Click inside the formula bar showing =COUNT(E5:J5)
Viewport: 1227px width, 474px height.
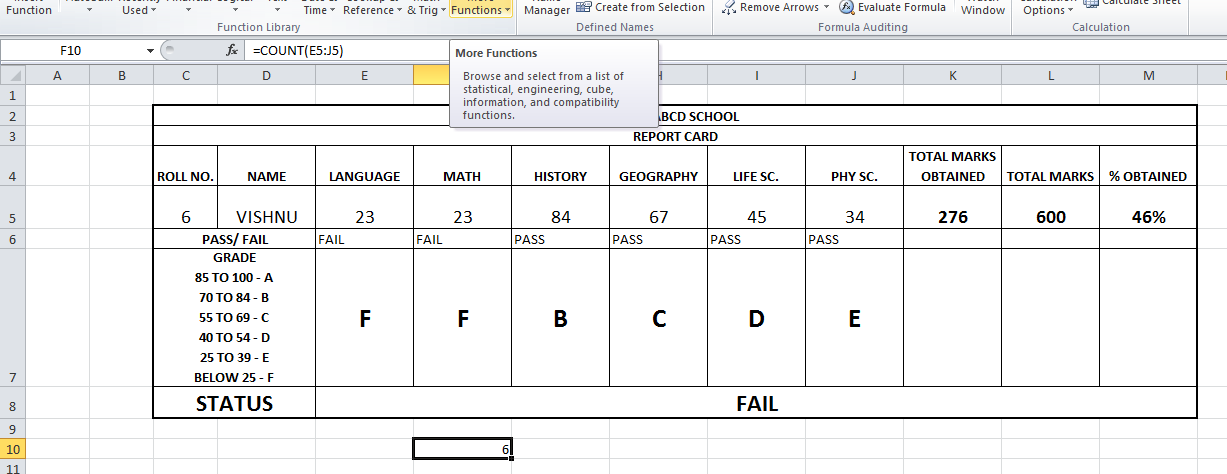click(735, 49)
